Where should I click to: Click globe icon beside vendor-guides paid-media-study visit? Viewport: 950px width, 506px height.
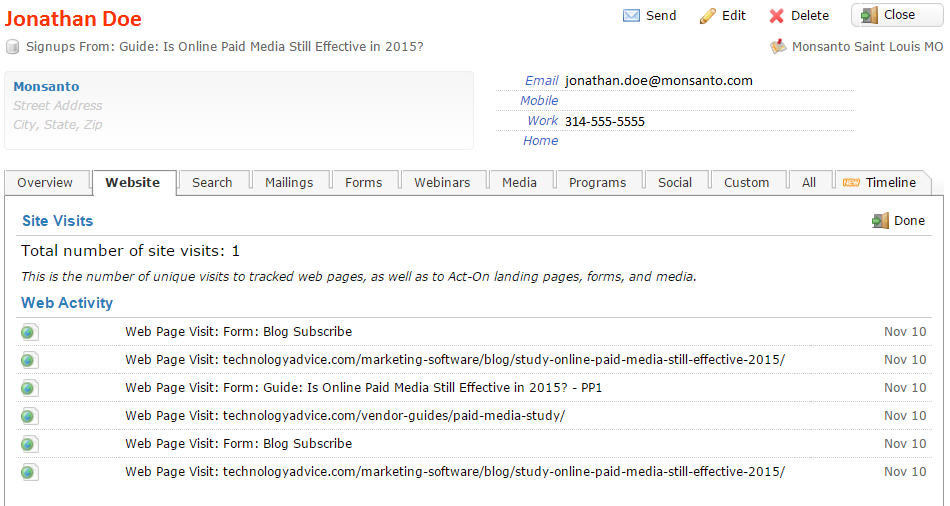pyautogui.click(x=28, y=416)
